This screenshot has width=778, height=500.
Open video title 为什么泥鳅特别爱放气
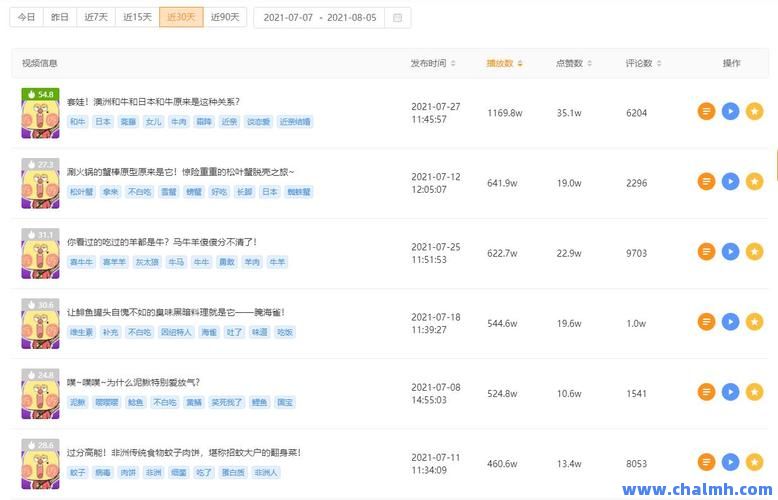click(133, 382)
